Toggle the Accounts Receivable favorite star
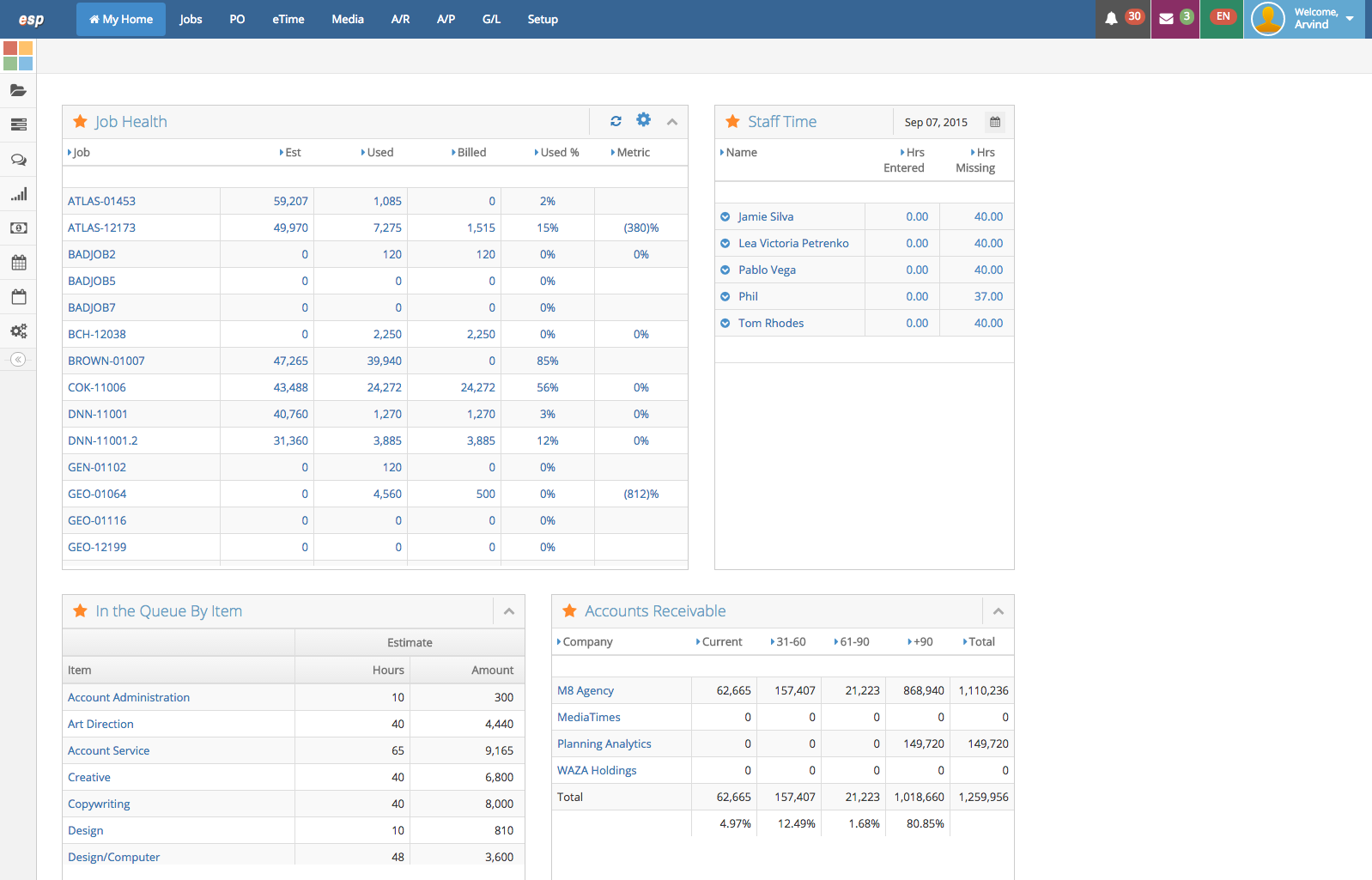This screenshot has width=1372, height=880. point(569,611)
